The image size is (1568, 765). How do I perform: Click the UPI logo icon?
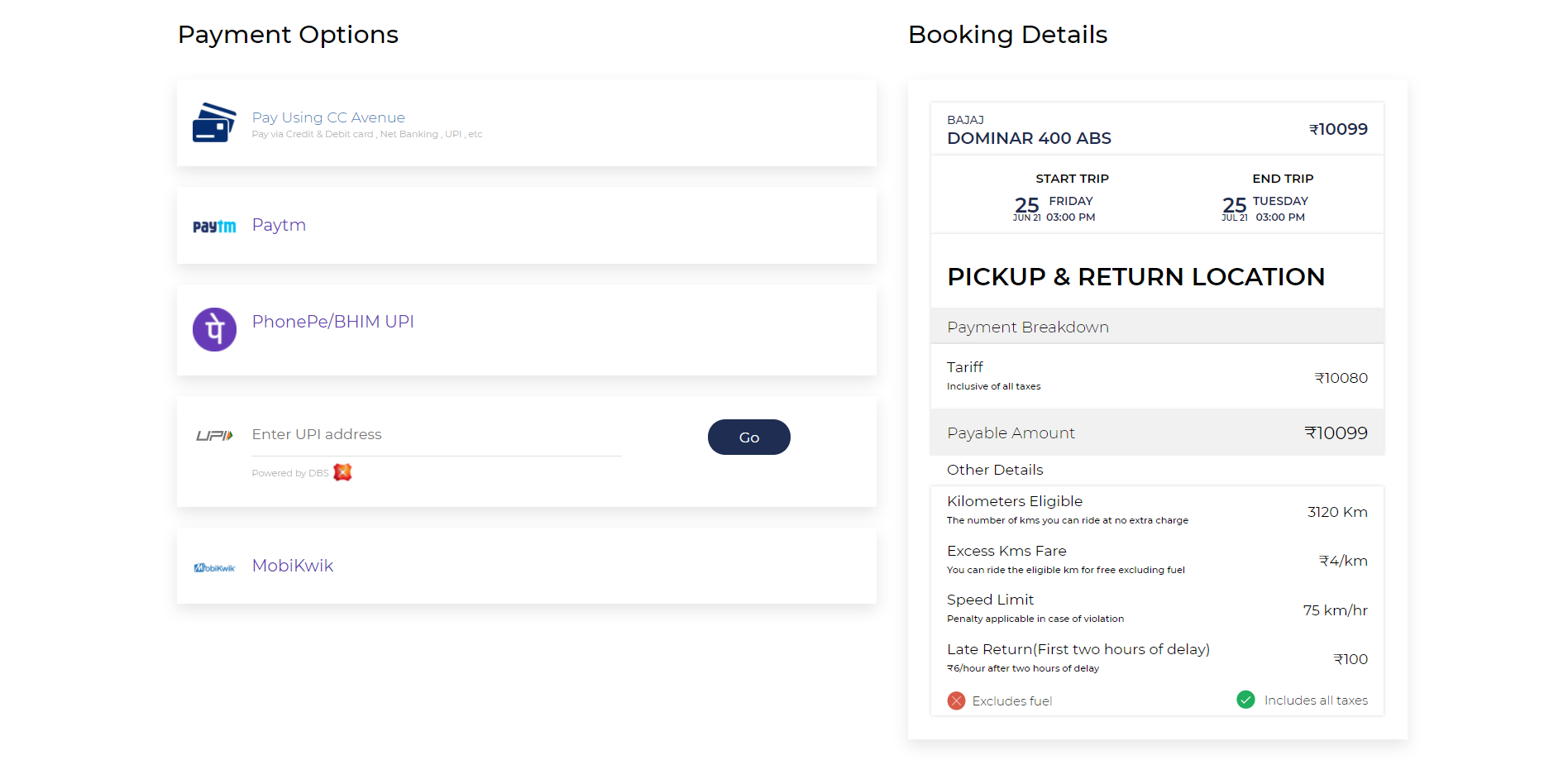tap(214, 436)
